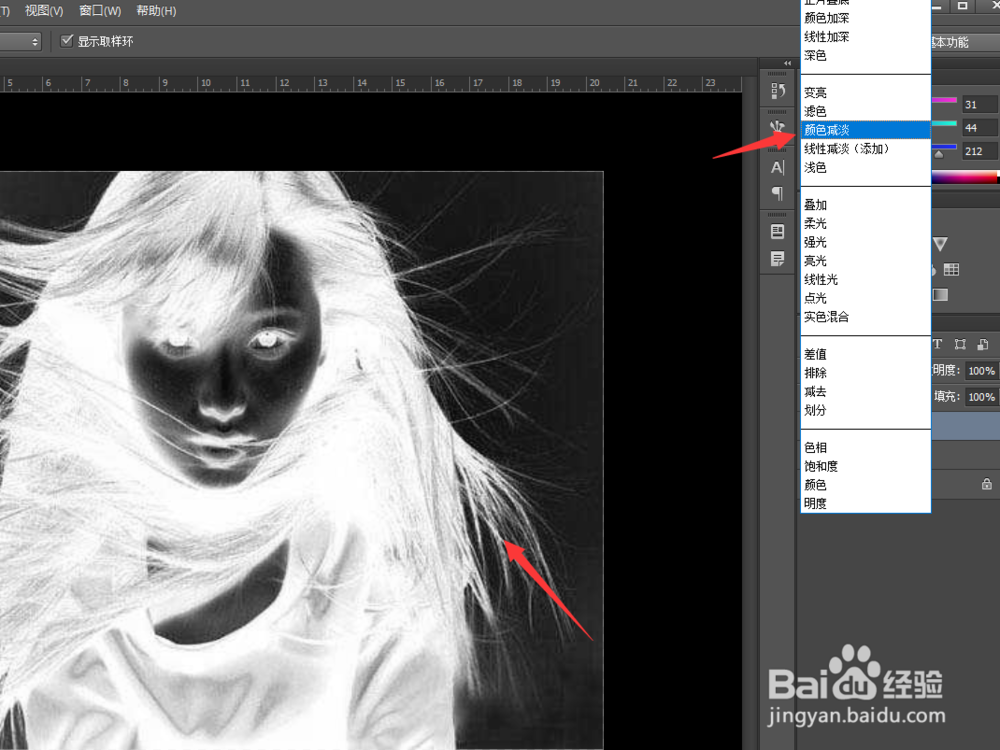Choose the 线性加深 blend mode

click(865, 36)
